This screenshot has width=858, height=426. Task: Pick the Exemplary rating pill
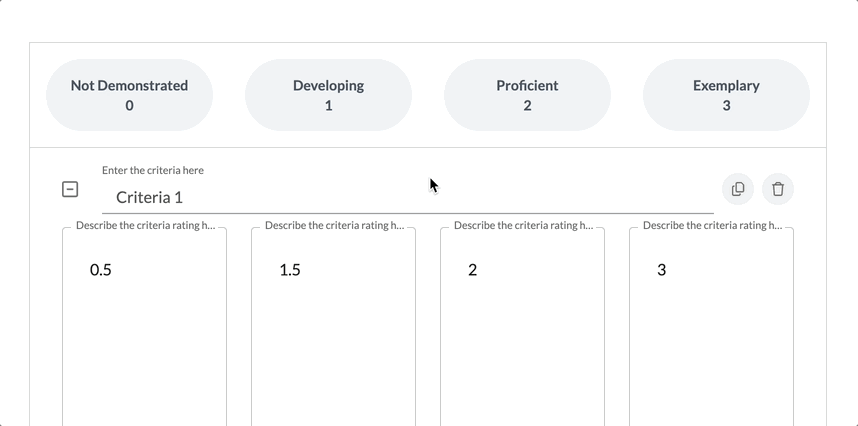(726, 95)
